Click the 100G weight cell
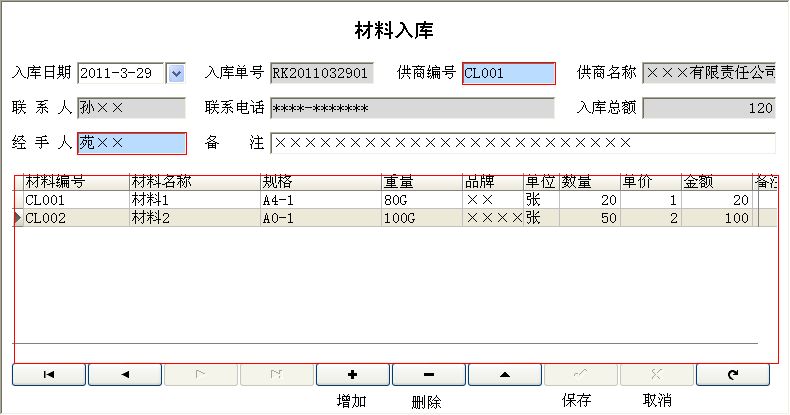 point(422,218)
